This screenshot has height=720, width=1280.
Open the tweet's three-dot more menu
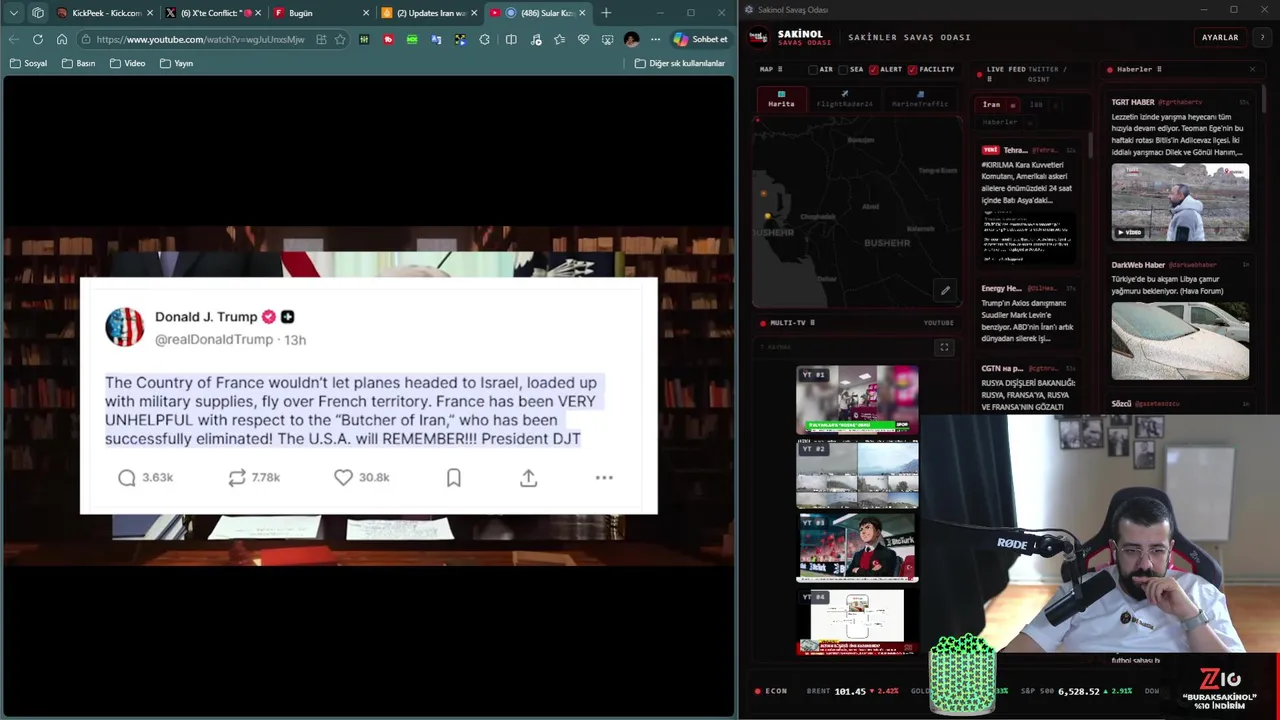click(x=604, y=478)
